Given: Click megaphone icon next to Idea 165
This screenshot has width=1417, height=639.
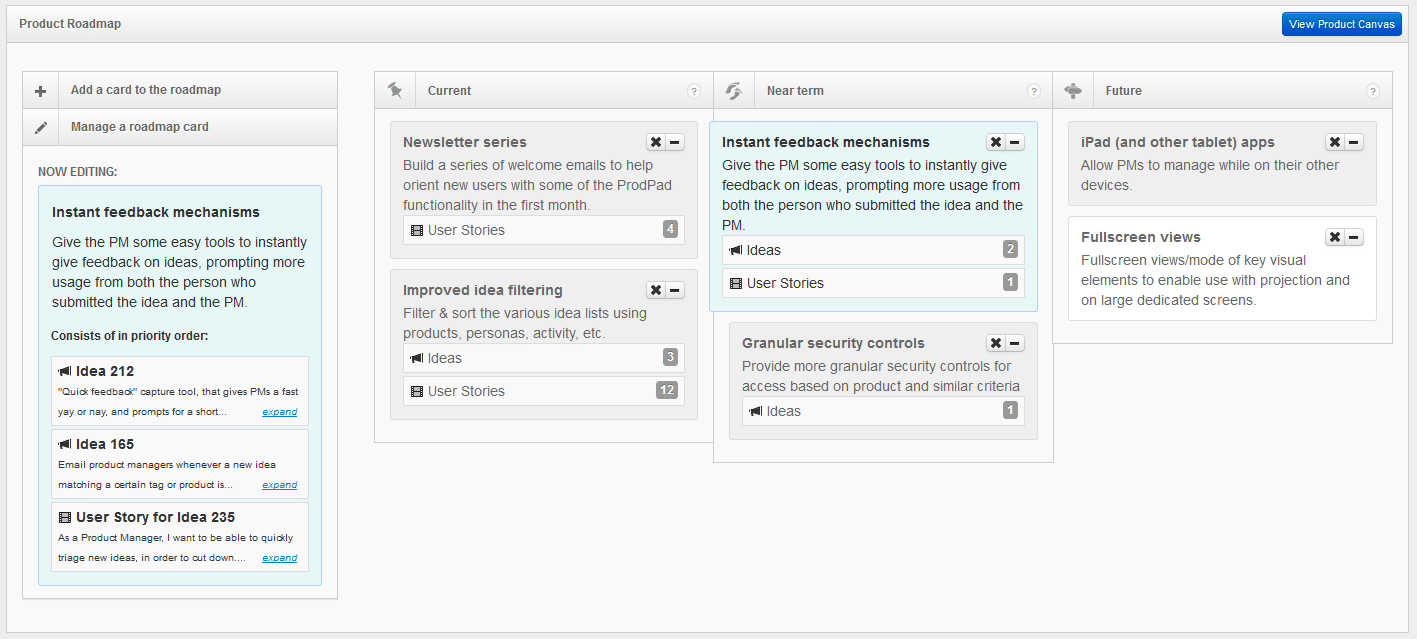Looking at the screenshot, I should [x=65, y=444].
